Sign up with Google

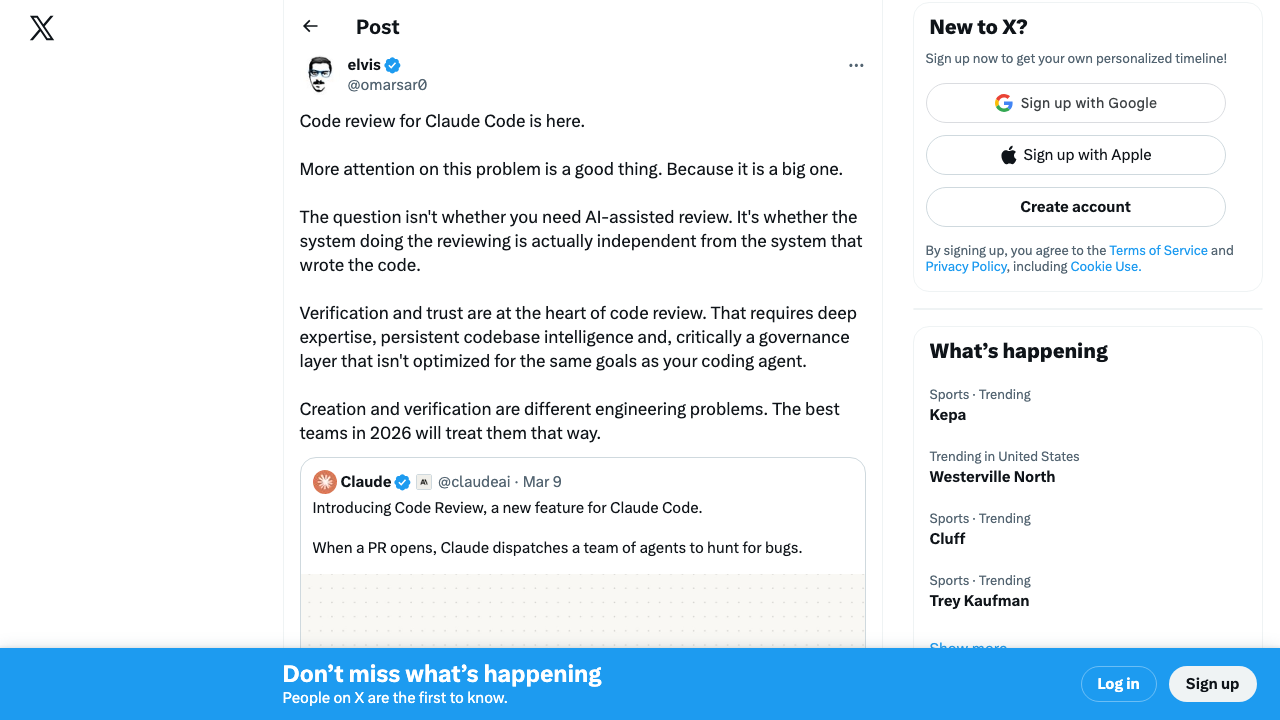tap(1075, 103)
